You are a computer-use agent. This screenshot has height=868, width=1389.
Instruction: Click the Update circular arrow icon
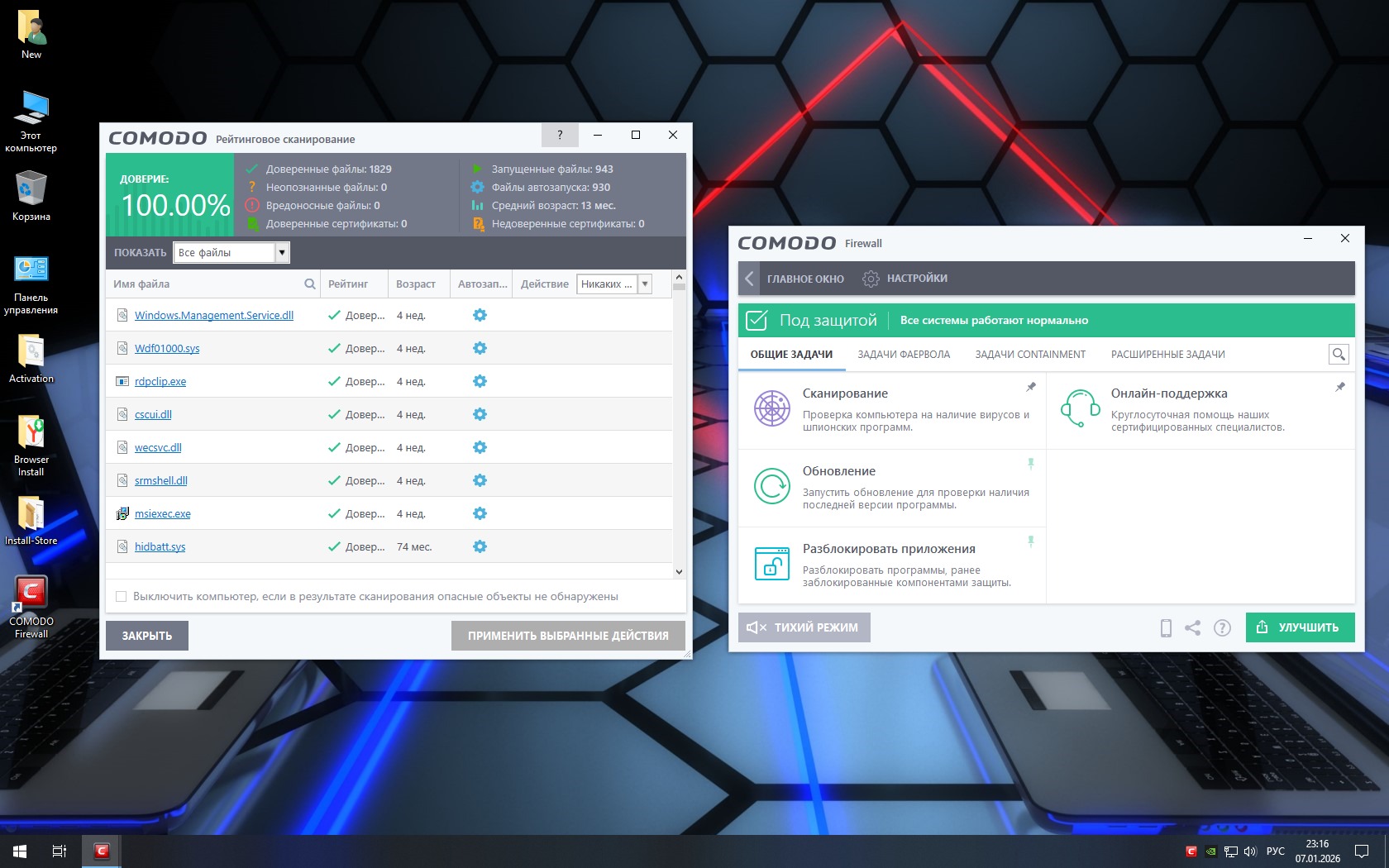[771, 486]
